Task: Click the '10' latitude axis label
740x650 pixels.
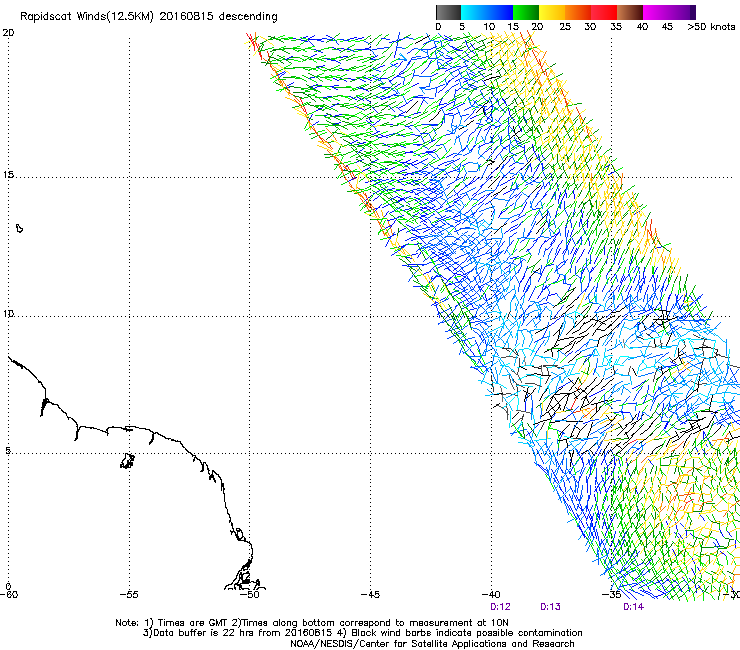Action: (x=8, y=313)
